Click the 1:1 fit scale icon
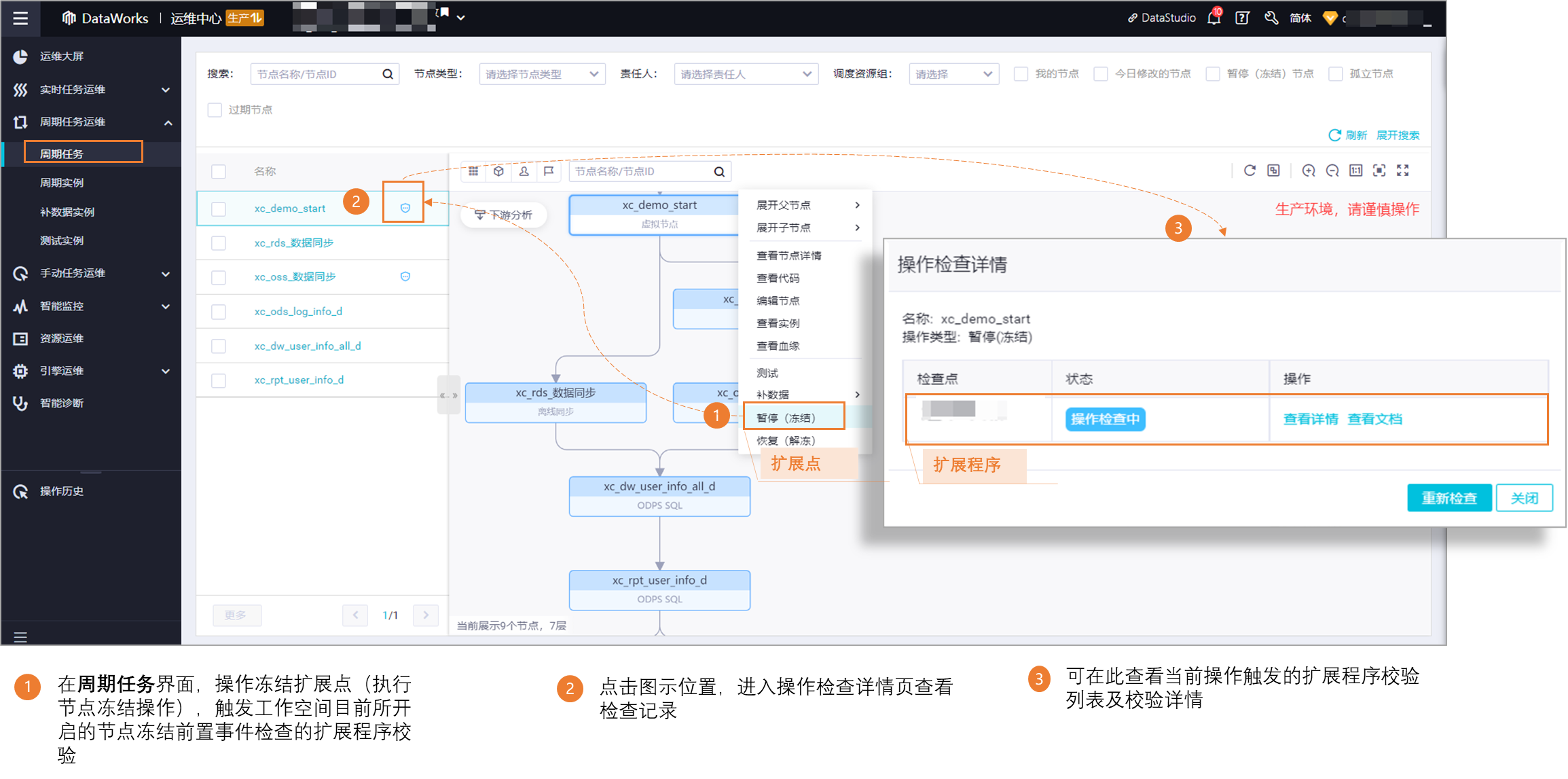Viewport: 1568px width, 779px height. click(1355, 170)
